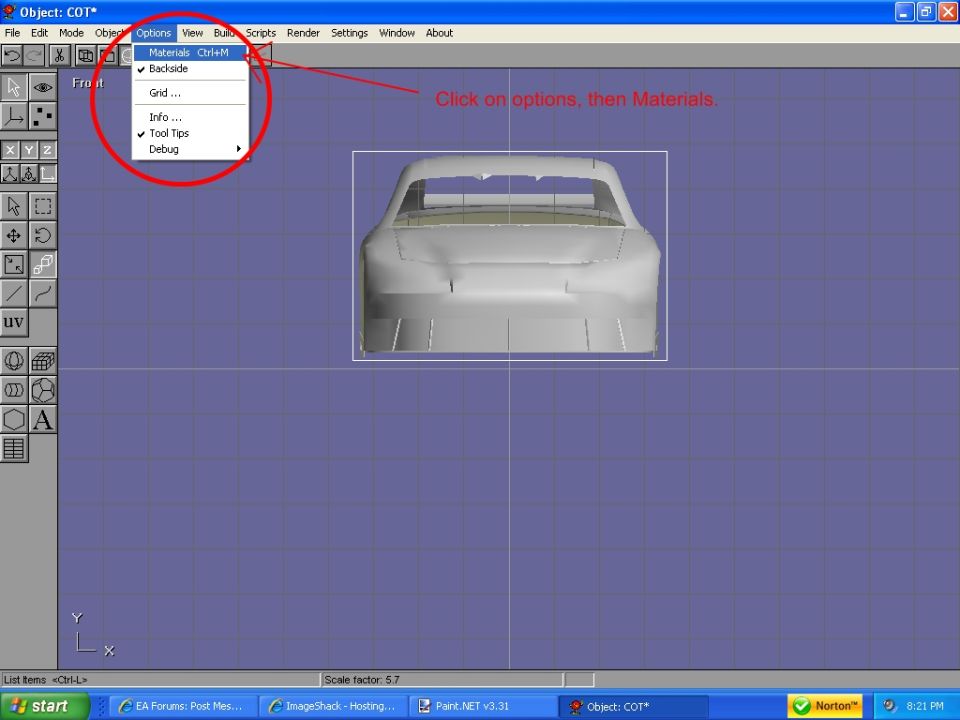The image size is (960, 720).
Task: Click 'Scale factor: 5.7' in status bar
Action: 362,680
